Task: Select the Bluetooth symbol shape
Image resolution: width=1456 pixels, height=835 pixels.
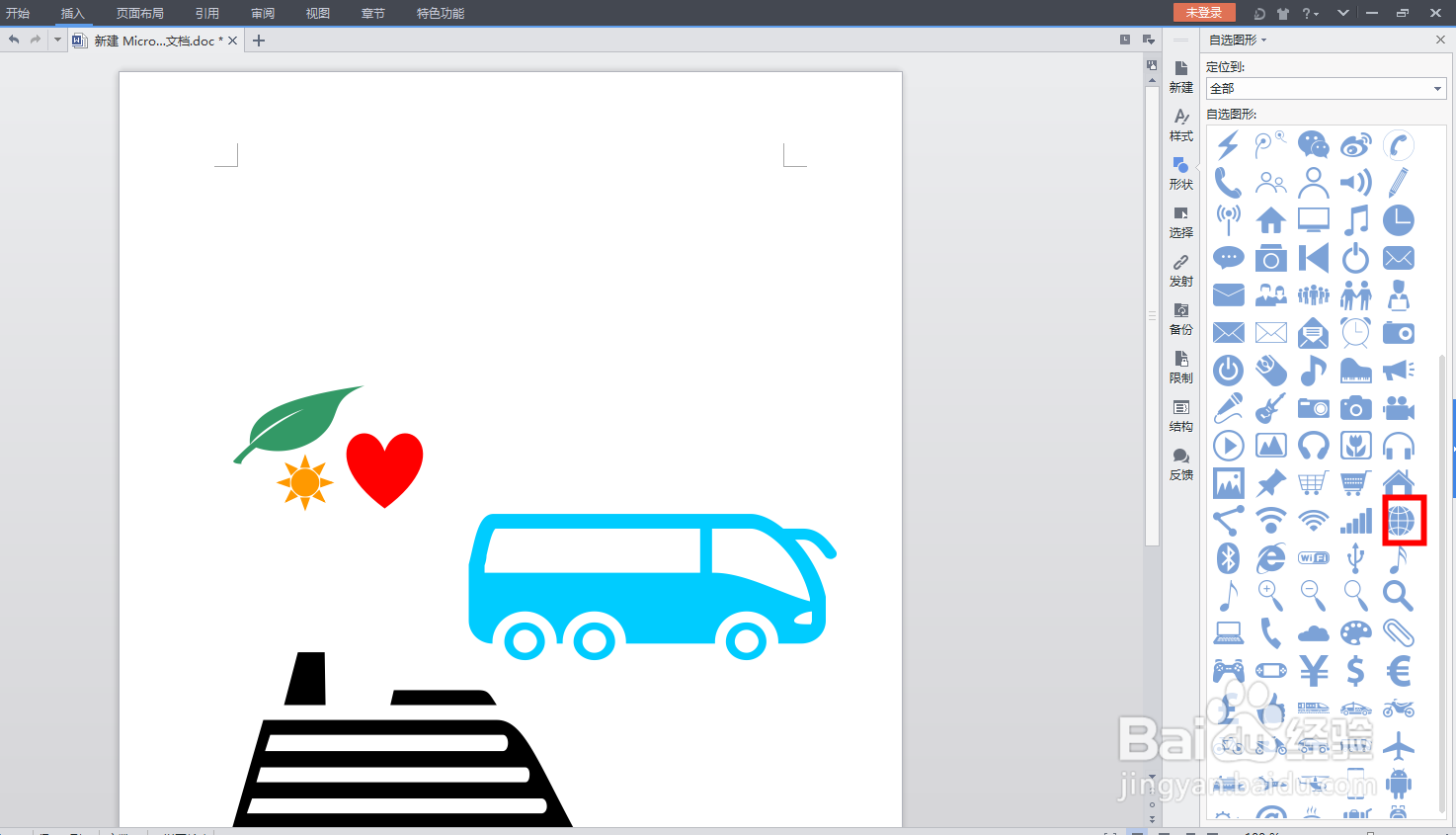Action: click(x=1228, y=558)
